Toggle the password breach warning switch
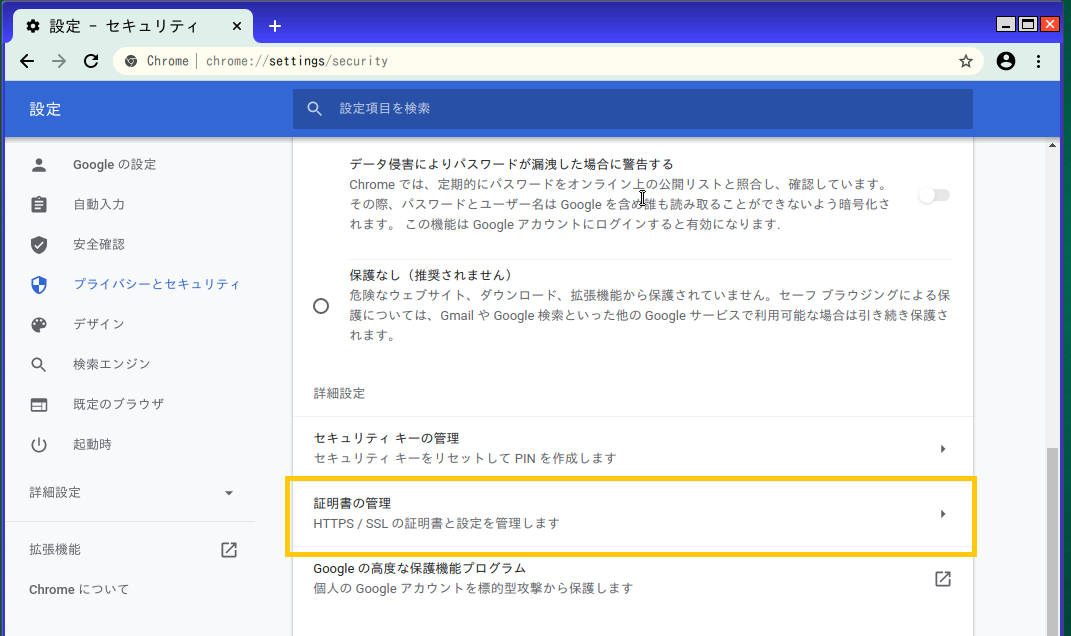This screenshot has width=1071, height=636. point(934,195)
